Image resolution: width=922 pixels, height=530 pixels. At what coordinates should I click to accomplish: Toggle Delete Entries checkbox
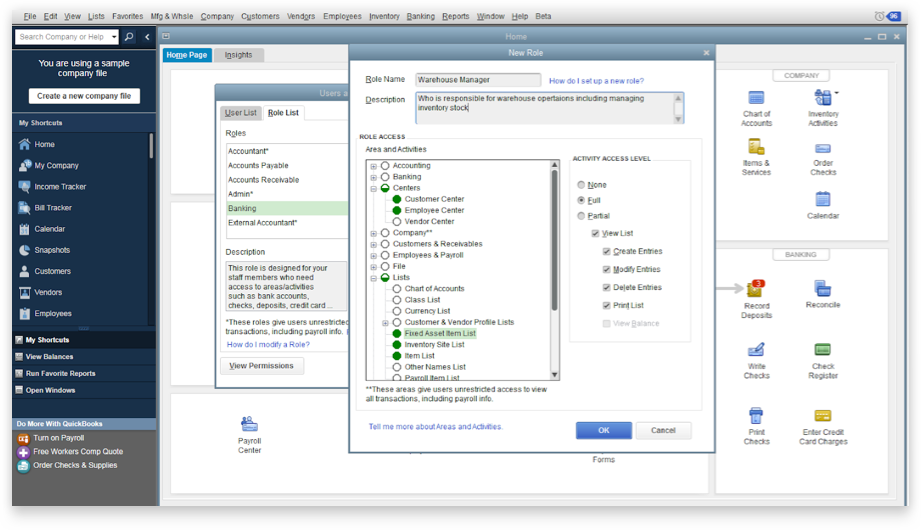point(606,288)
